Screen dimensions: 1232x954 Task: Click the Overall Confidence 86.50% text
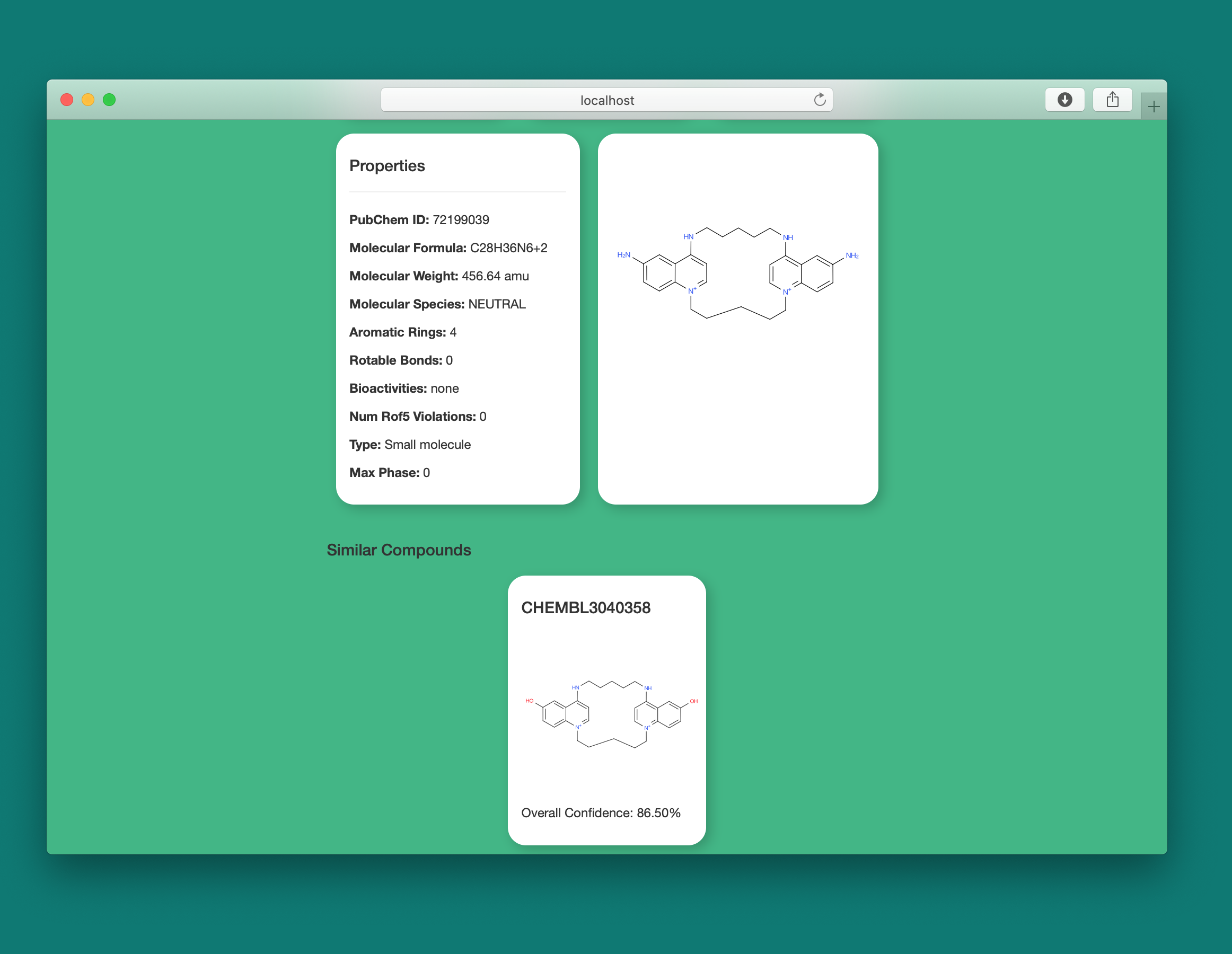tap(600, 812)
